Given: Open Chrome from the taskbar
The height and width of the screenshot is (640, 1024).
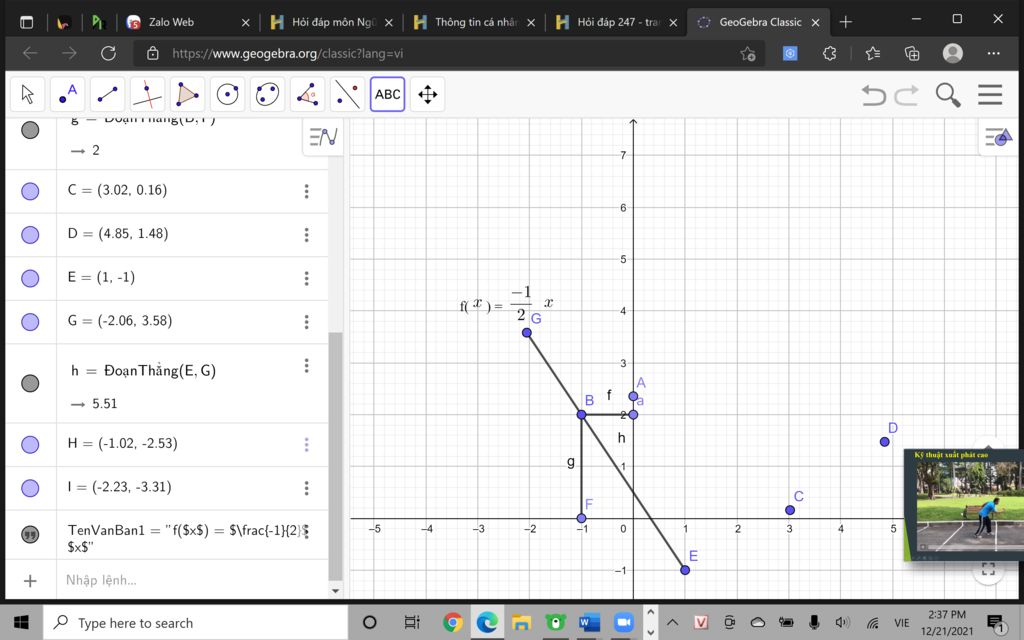Looking at the screenshot, I should [x=452, y=622].
